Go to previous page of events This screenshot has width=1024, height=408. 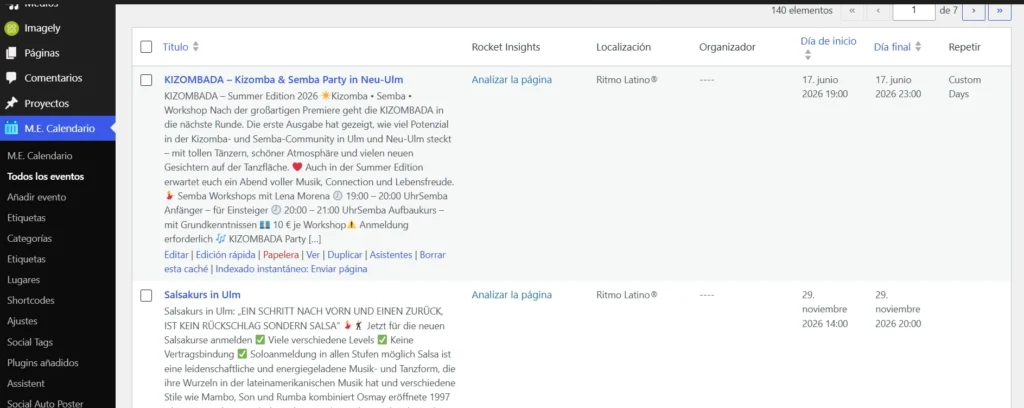pyautogui.click(x=878, y=10)
